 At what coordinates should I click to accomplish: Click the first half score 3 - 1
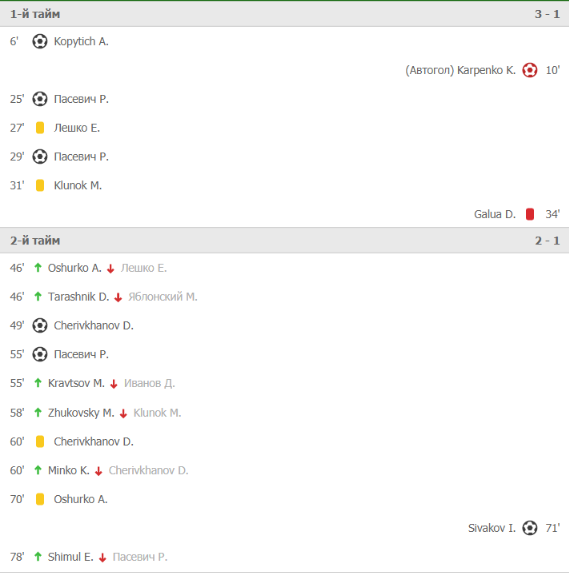point(547,14)
